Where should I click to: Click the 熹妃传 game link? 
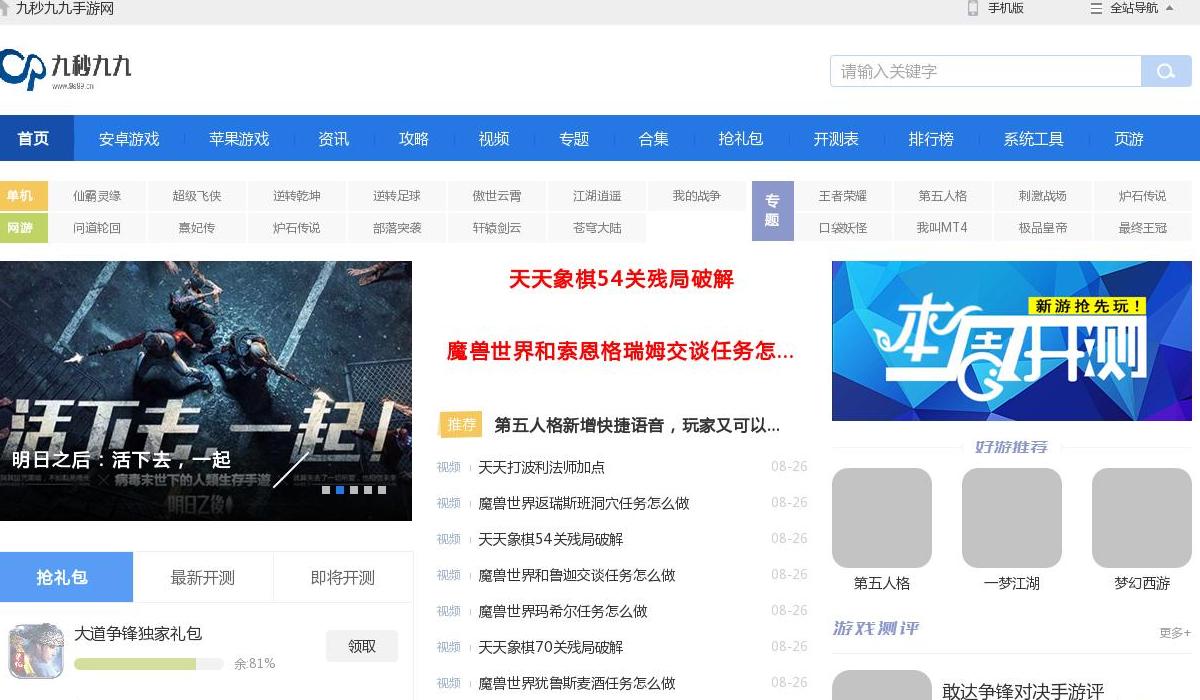click(x=197, y=228)
